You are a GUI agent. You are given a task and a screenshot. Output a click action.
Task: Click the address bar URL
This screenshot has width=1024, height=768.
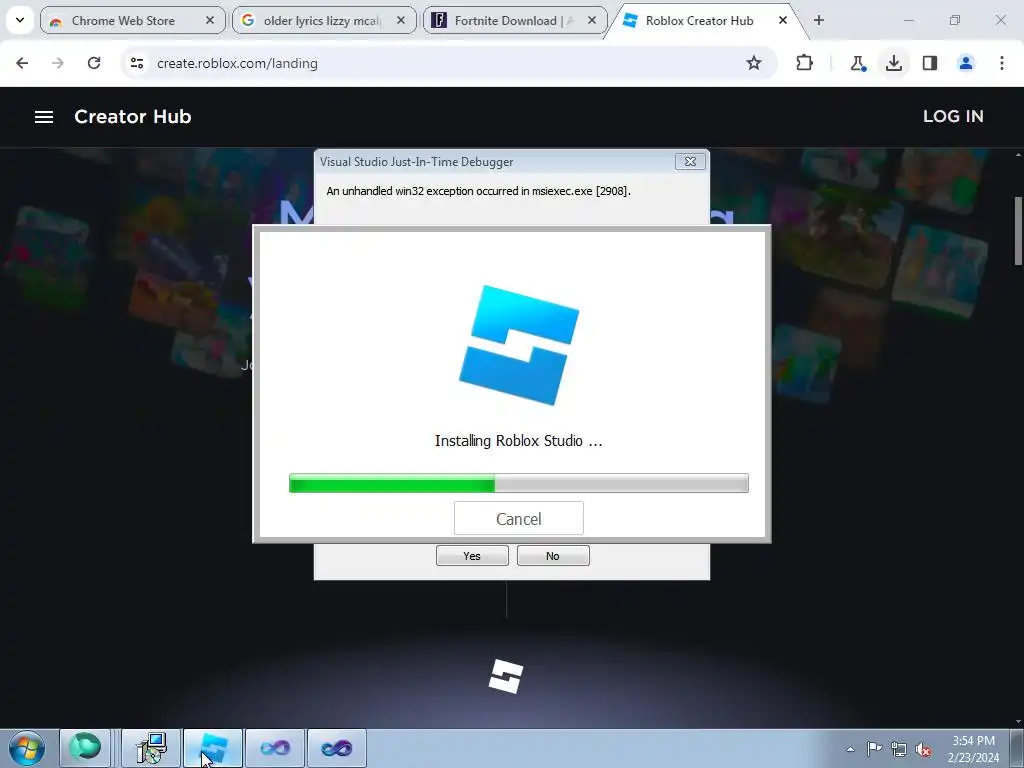click(238, 63)
